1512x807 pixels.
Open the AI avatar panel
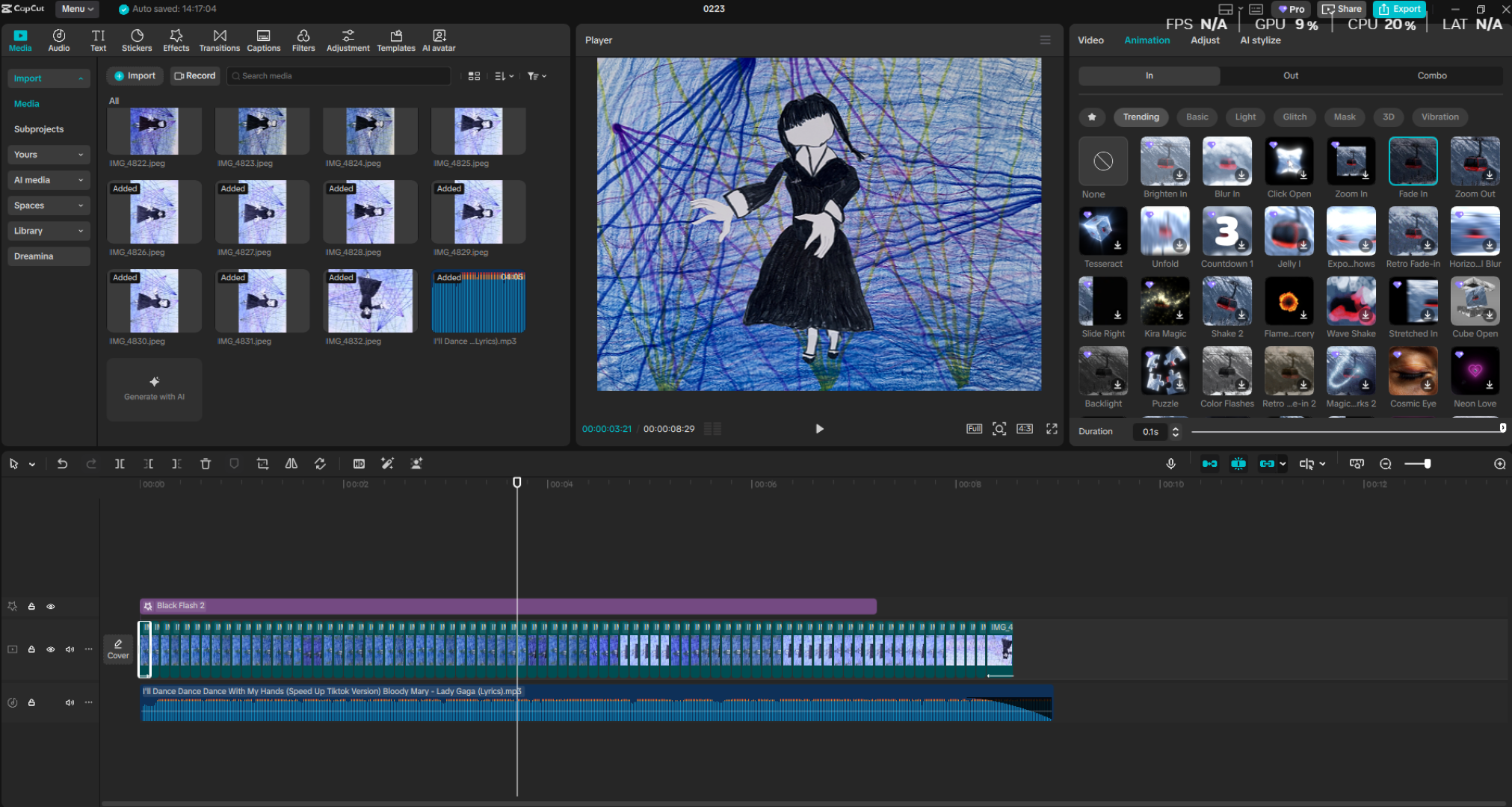click(439, 40)
